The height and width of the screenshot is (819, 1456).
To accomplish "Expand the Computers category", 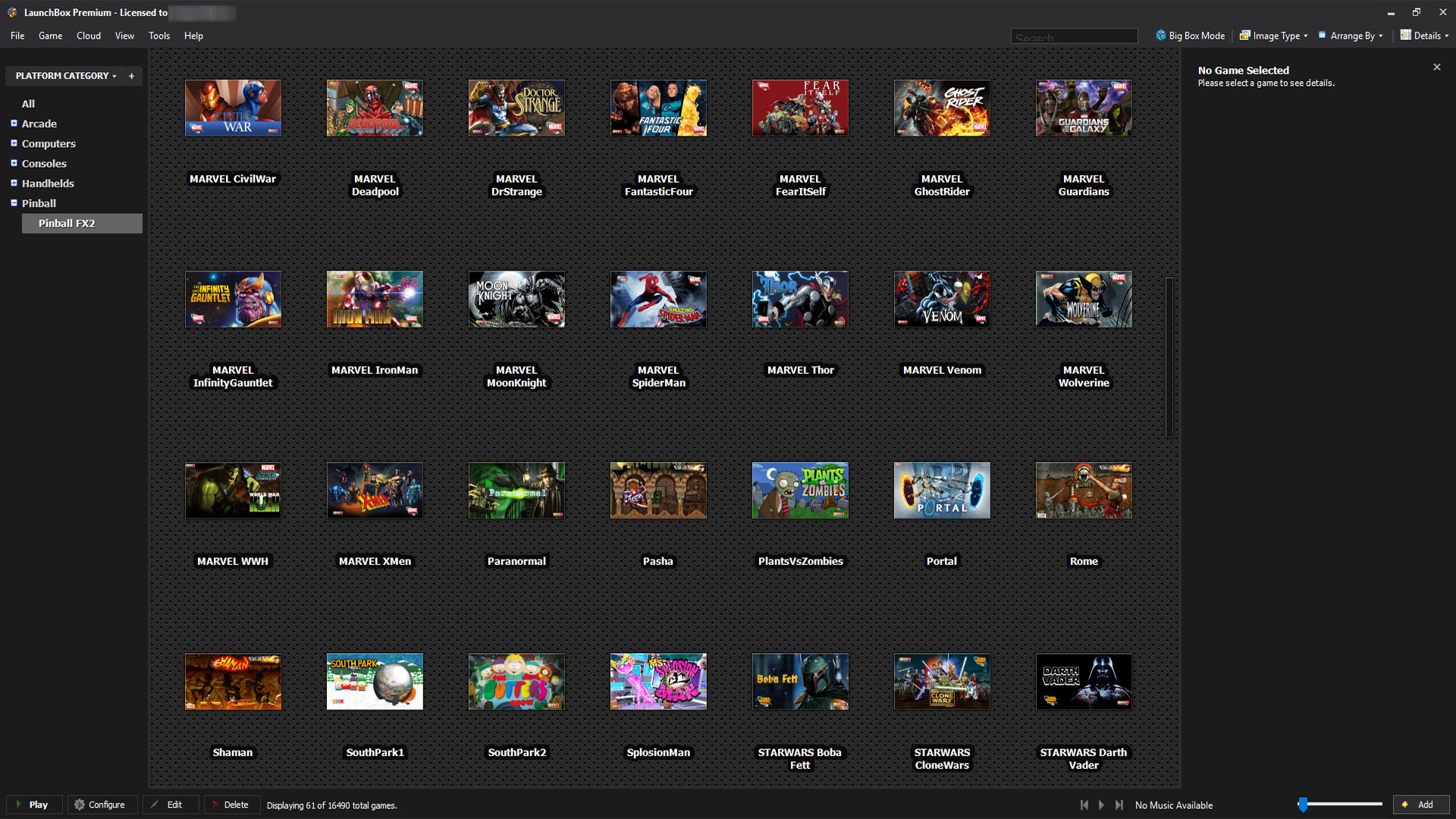I will 14,143.
